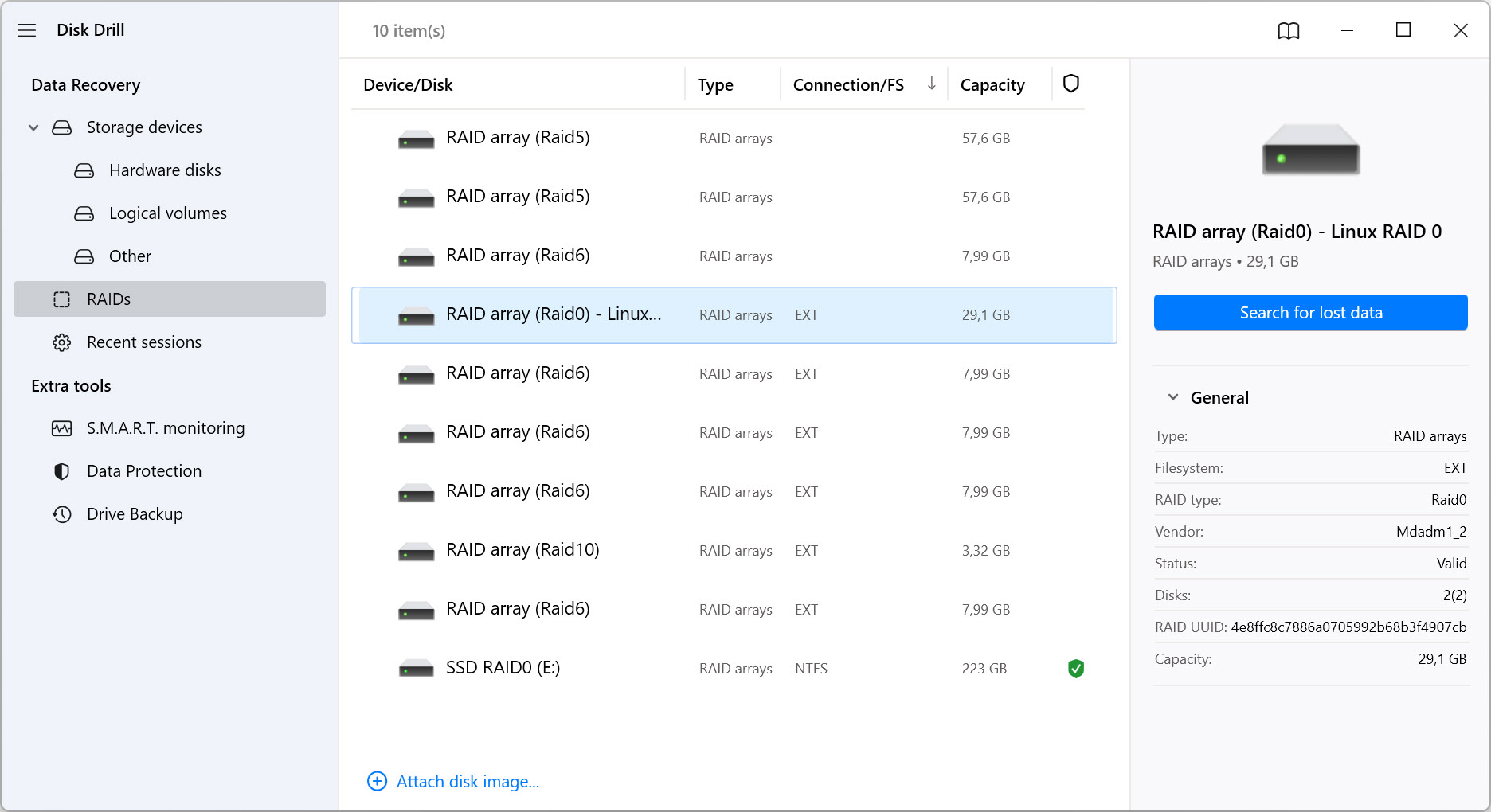This screenshot has height=812, width=1491.
Task: Open Hardware disks section
Action: 165,170
